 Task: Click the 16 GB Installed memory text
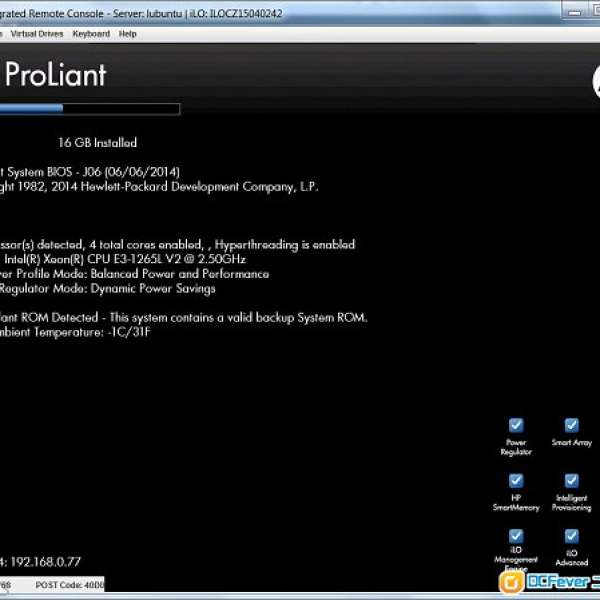pyautogui.click(x=97, y=143)
